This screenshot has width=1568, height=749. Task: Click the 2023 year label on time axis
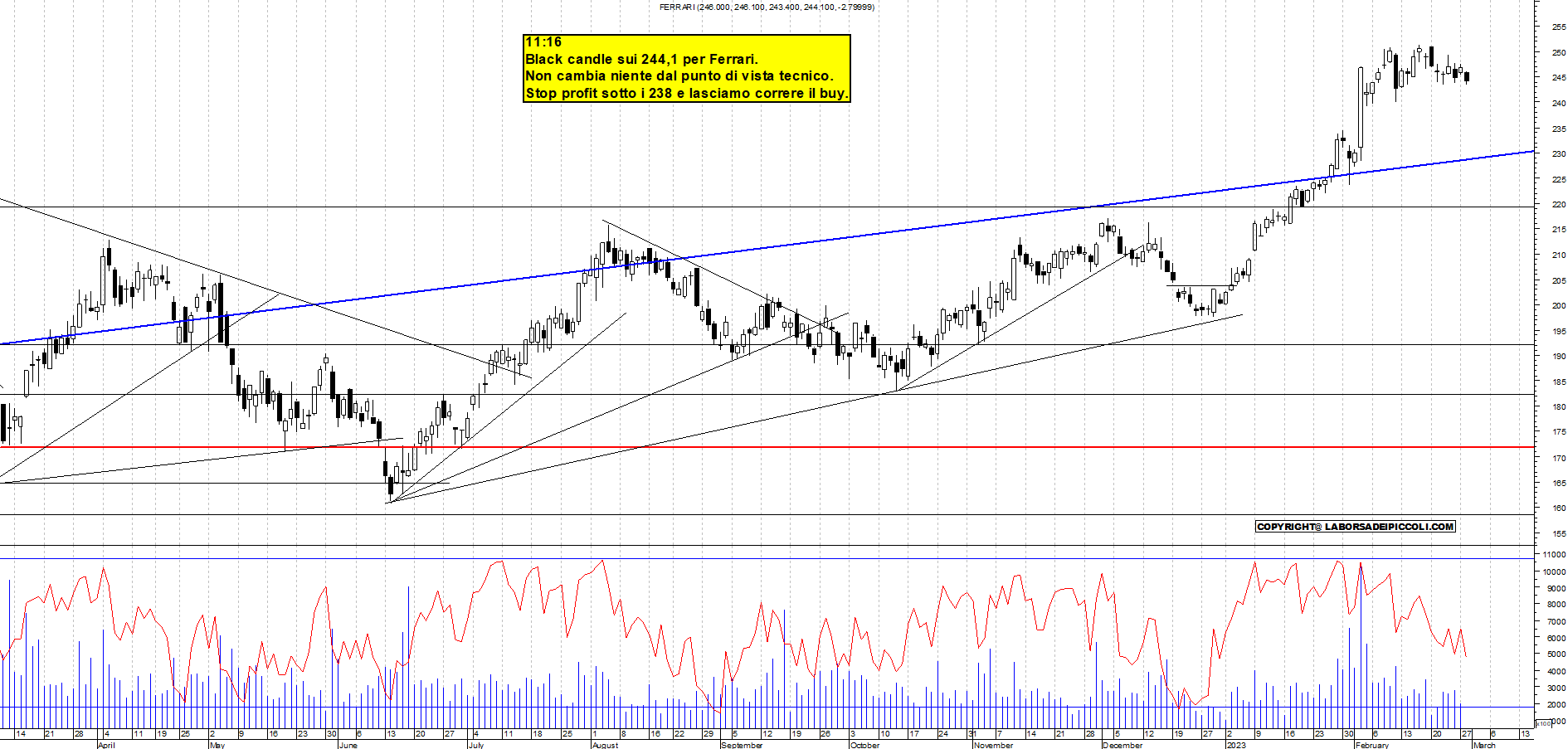[1236, 745]
